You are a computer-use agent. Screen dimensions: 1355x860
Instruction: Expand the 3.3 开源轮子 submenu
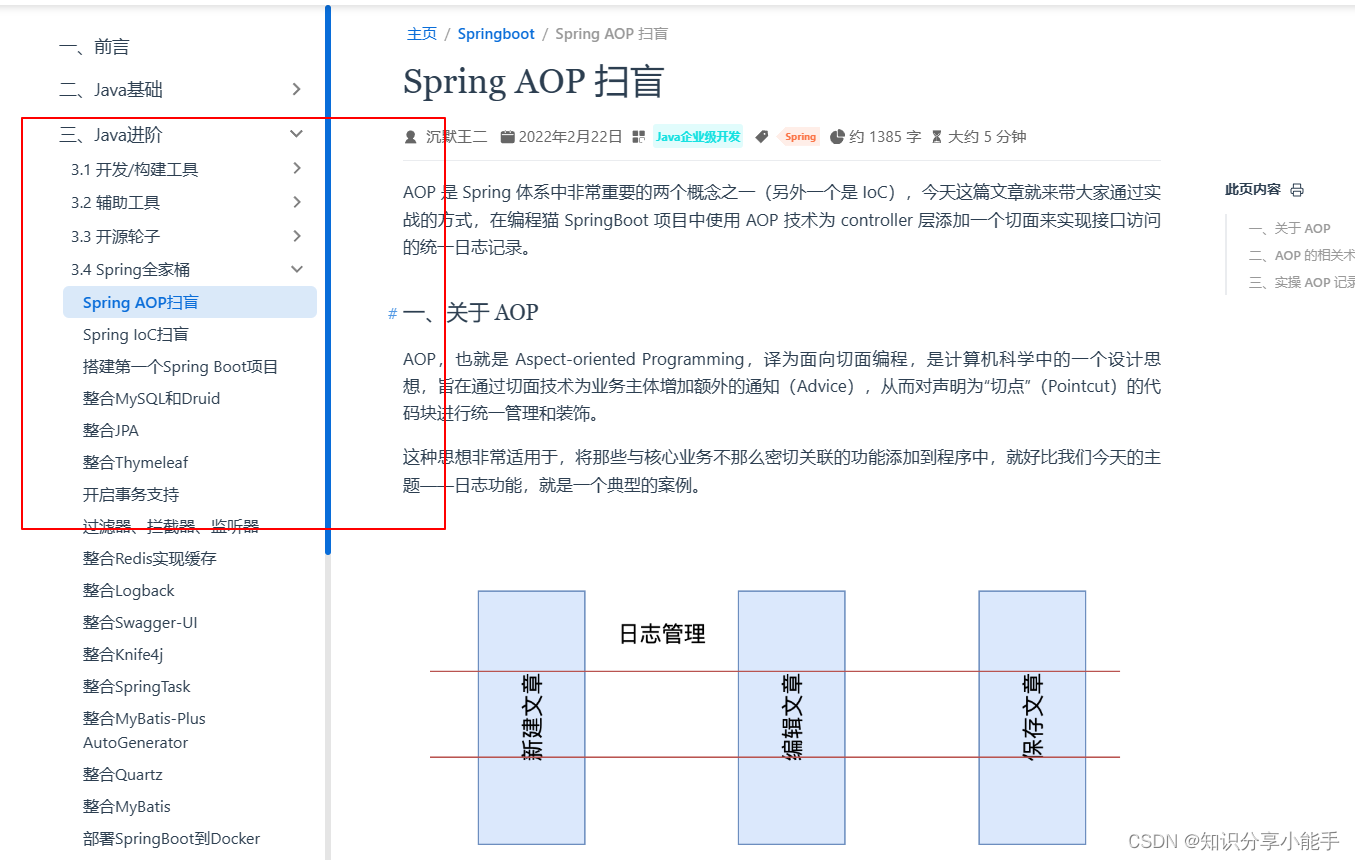pos(296,236)
